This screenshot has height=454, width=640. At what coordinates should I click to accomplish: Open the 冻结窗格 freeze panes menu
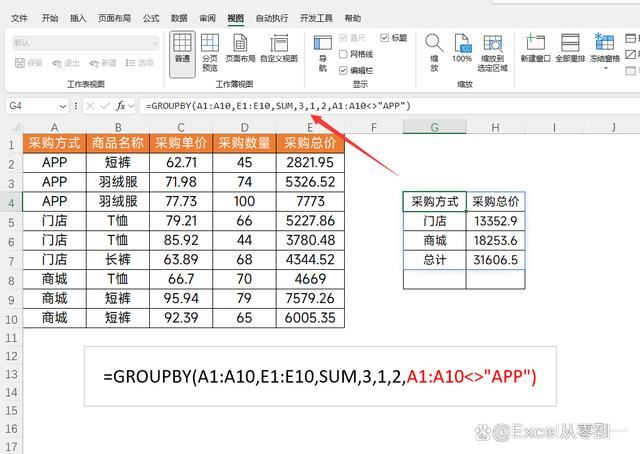coord(604,52)
